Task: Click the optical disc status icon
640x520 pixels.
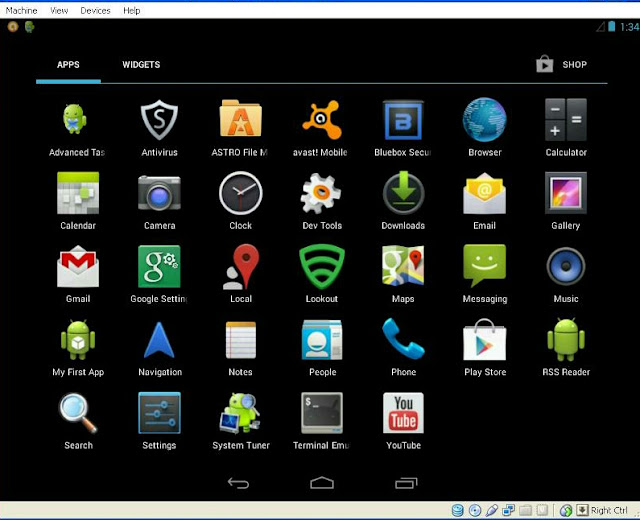Action: click(475, 510)
